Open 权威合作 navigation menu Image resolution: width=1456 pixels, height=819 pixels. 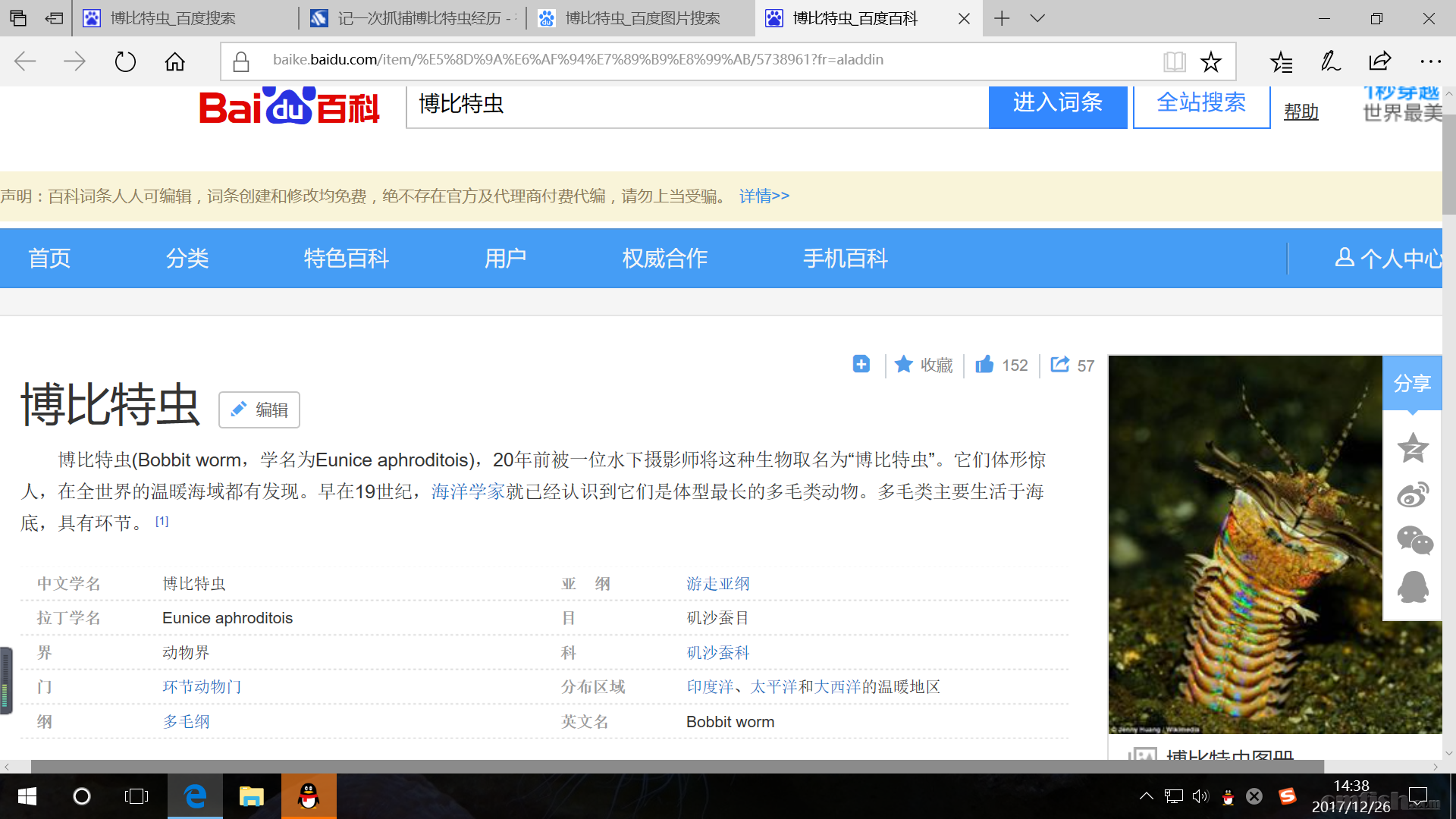click(x=664, y=259)
